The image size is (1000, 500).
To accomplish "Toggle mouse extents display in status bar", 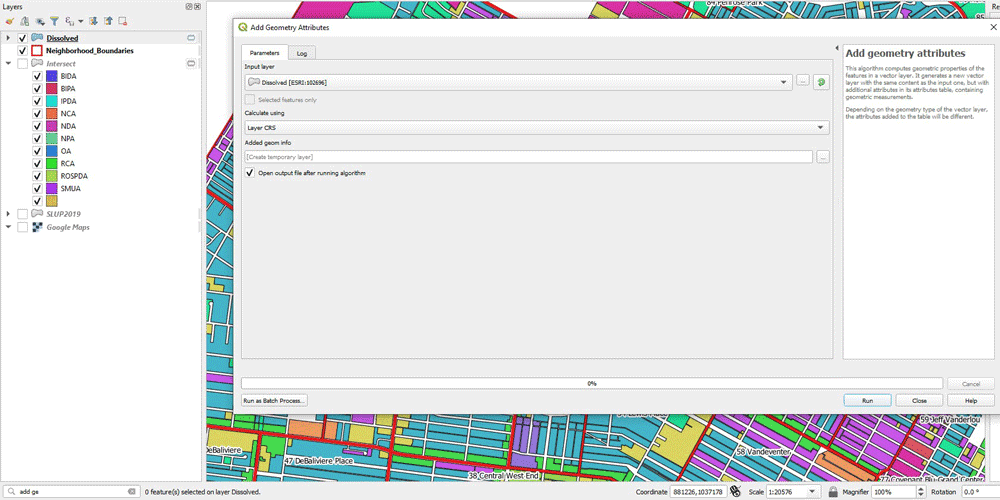I will tap(735, 492).
